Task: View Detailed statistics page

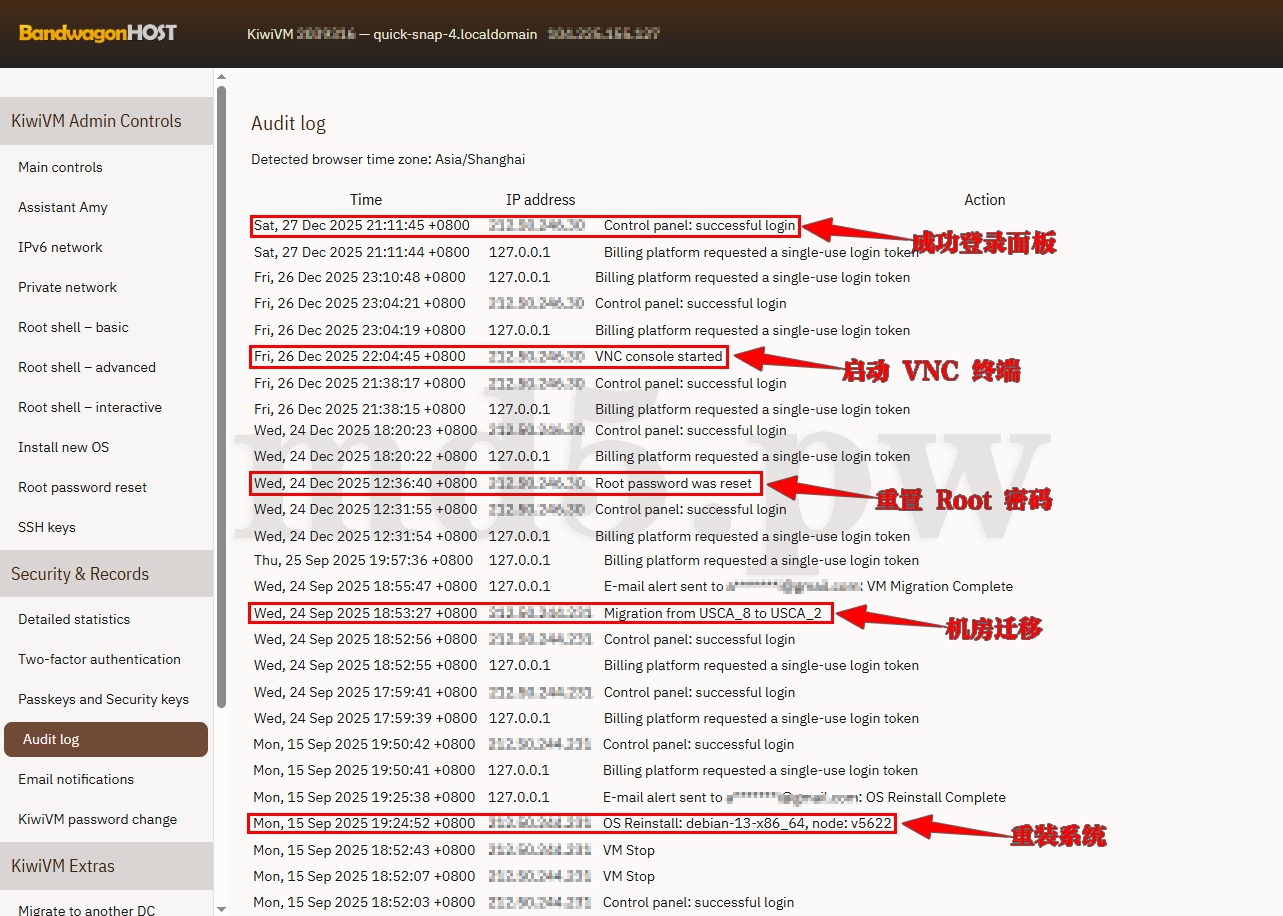Action: [74, 619]
